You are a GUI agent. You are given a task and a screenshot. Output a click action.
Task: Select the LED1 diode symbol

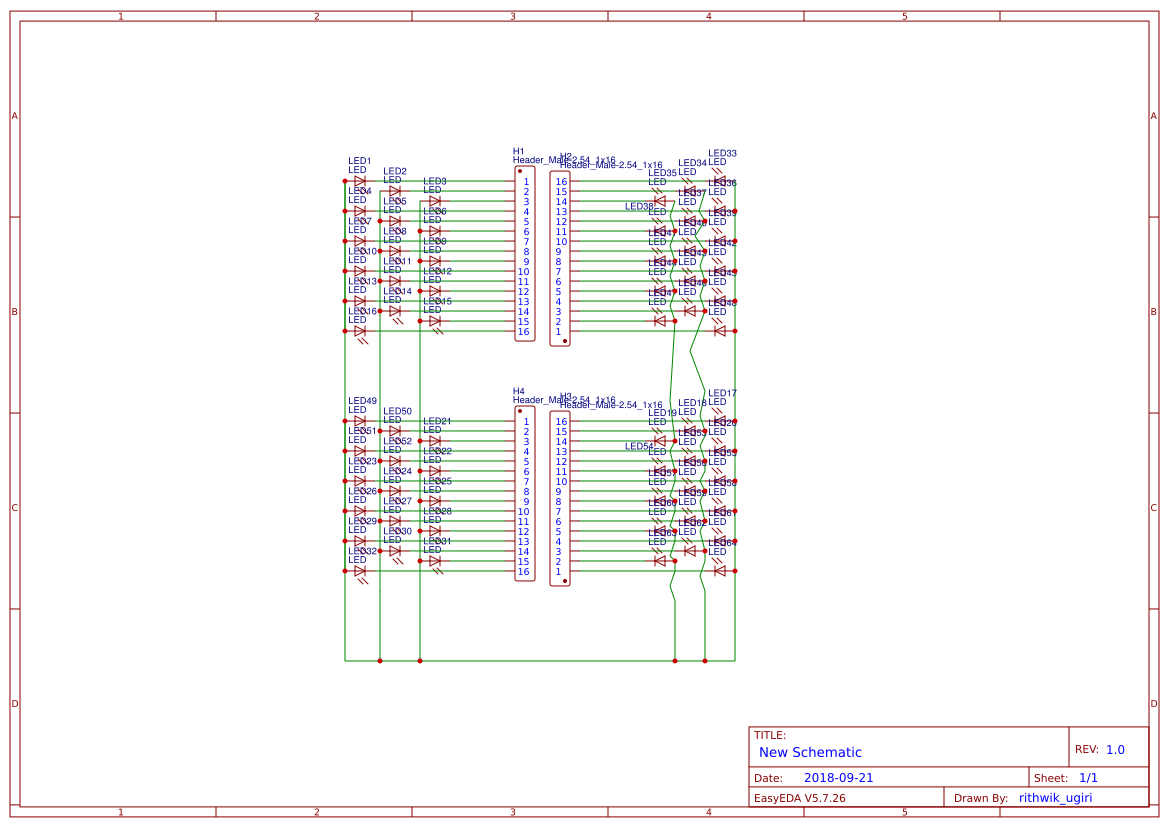[x=360, y=181]
